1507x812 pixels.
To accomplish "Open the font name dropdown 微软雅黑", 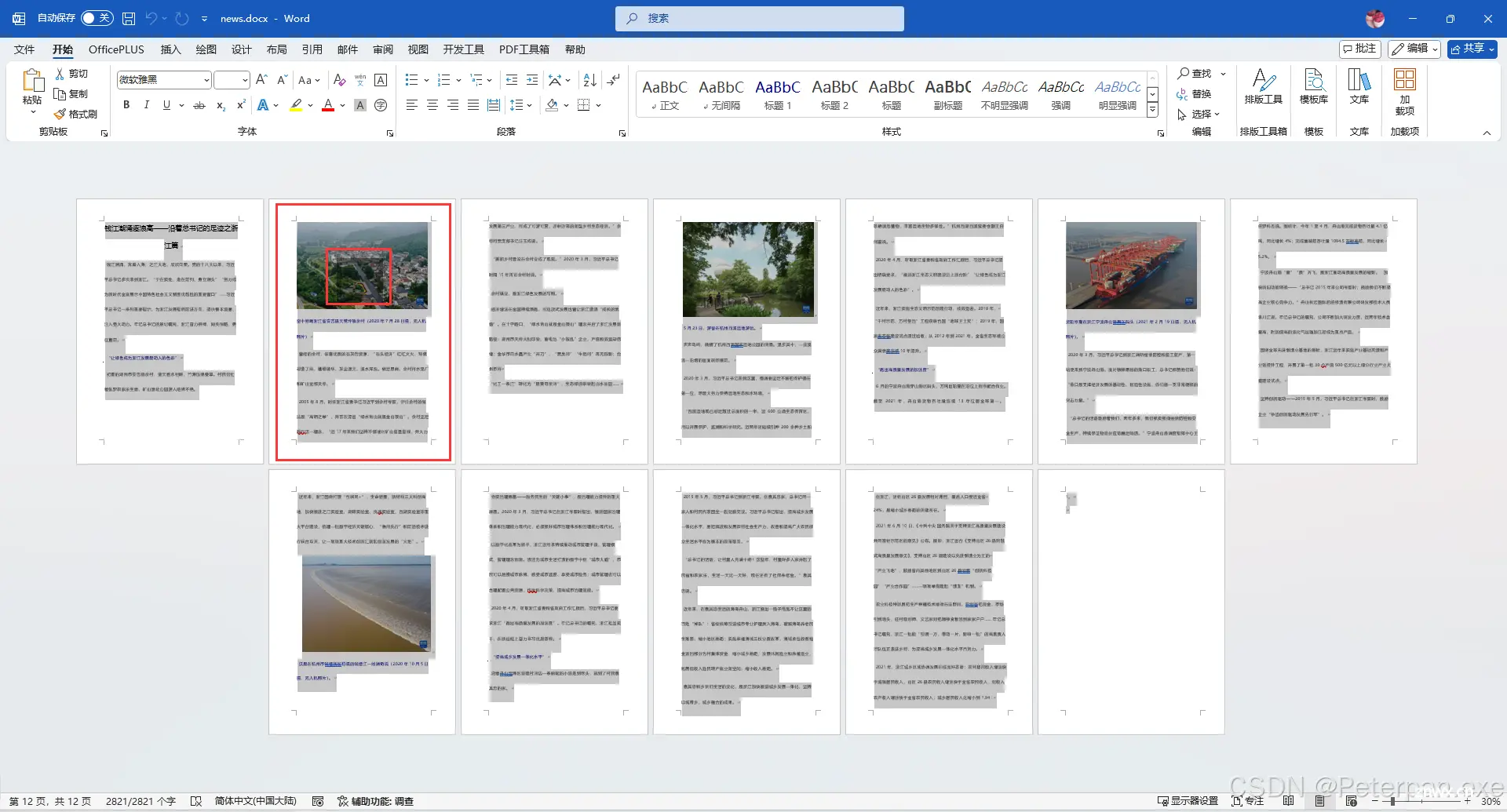I will (206, 80).
